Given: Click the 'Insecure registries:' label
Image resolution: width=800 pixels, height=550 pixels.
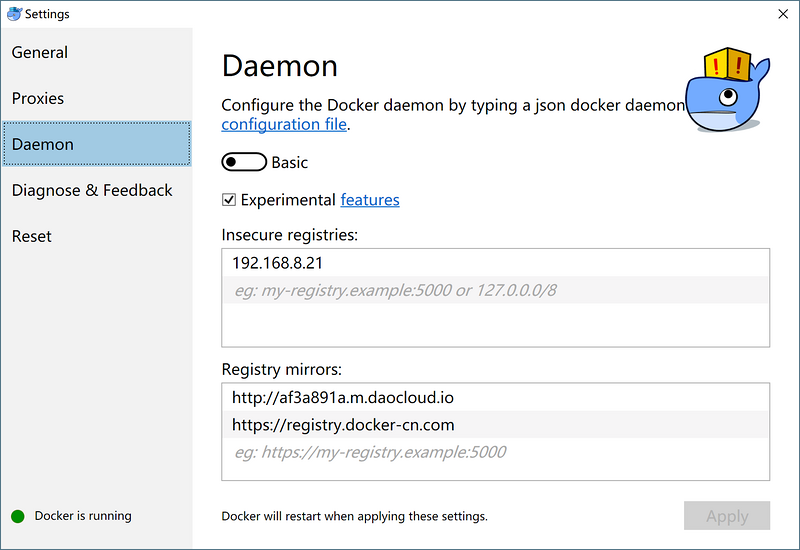Looking at the screenshot, I should [x=290, y=235].
